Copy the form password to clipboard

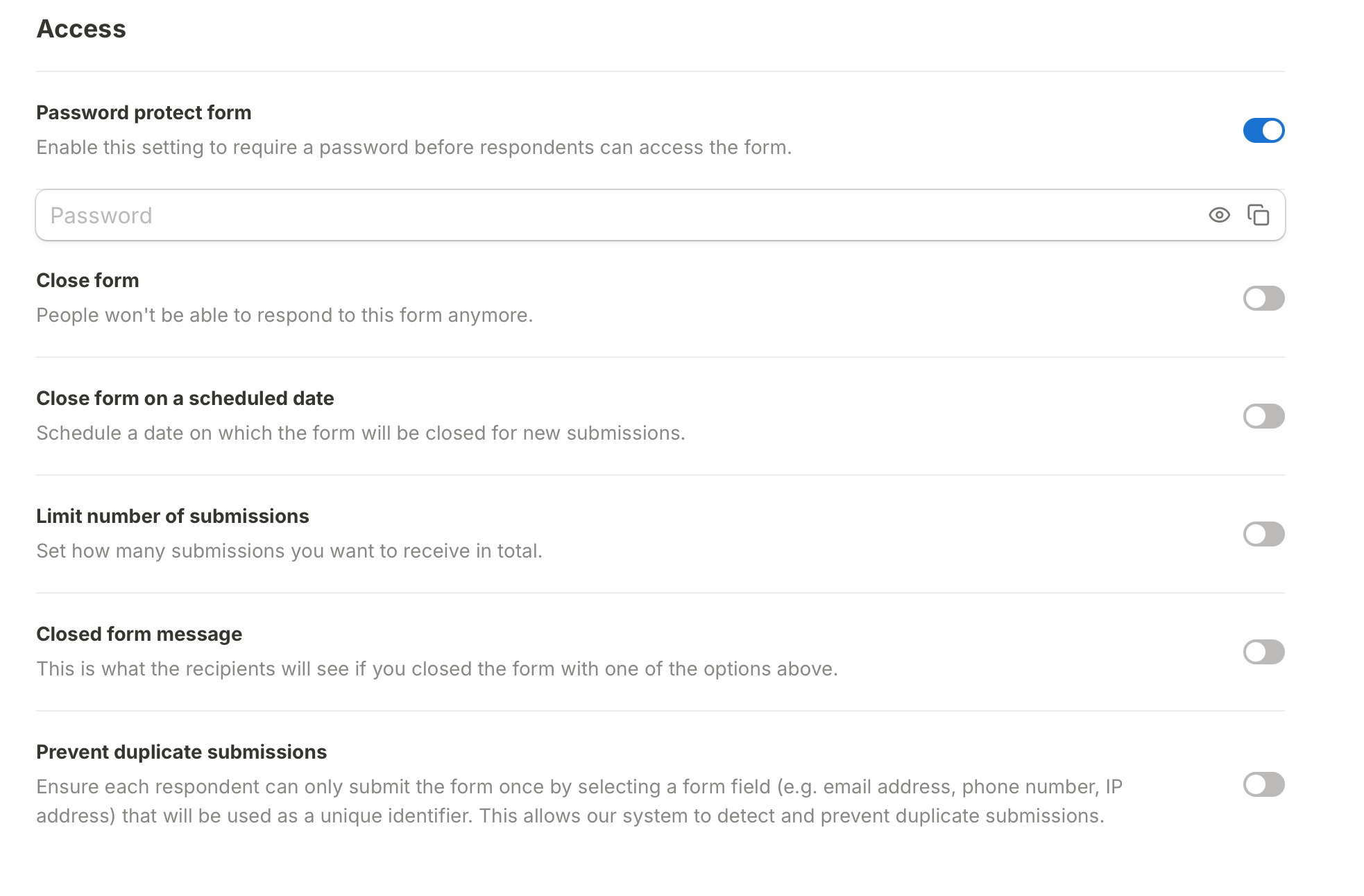tap(1258, 215)
